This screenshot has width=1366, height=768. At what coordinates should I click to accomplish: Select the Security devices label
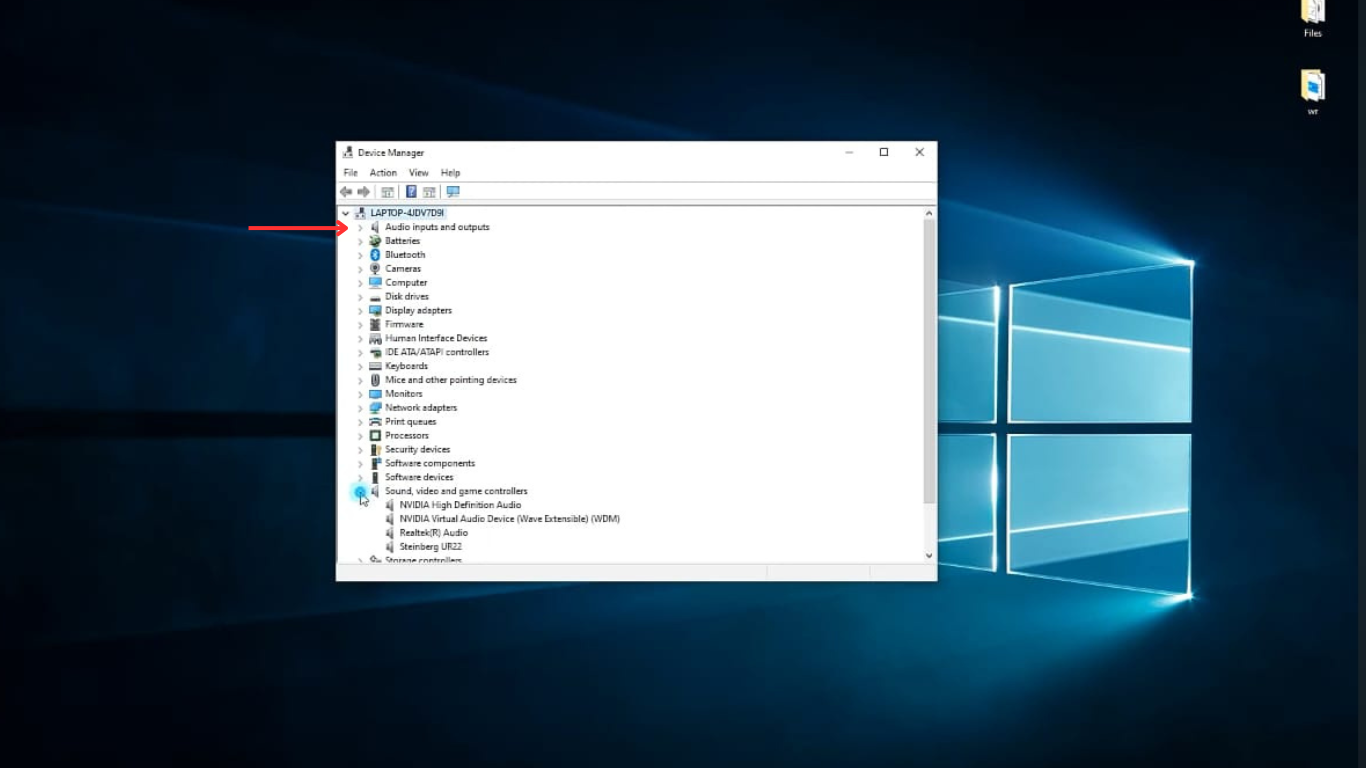coord(417,450)
